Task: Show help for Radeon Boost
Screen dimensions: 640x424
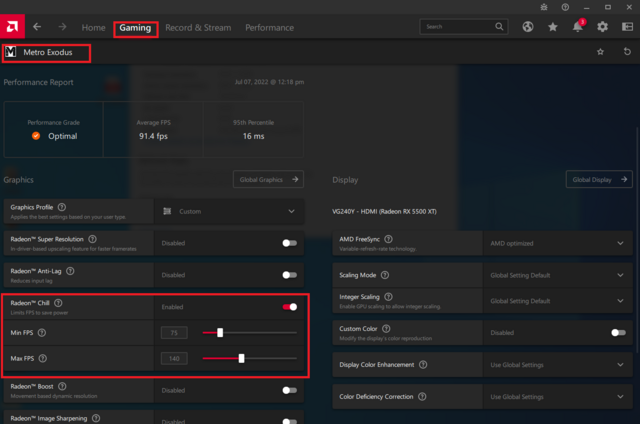Action: (x=62, y=386)
